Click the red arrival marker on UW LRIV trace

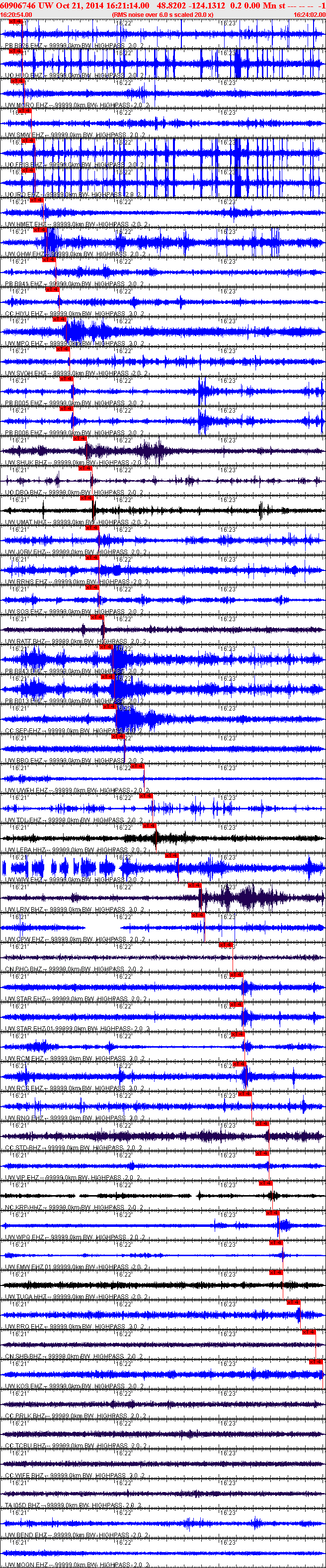194,885
